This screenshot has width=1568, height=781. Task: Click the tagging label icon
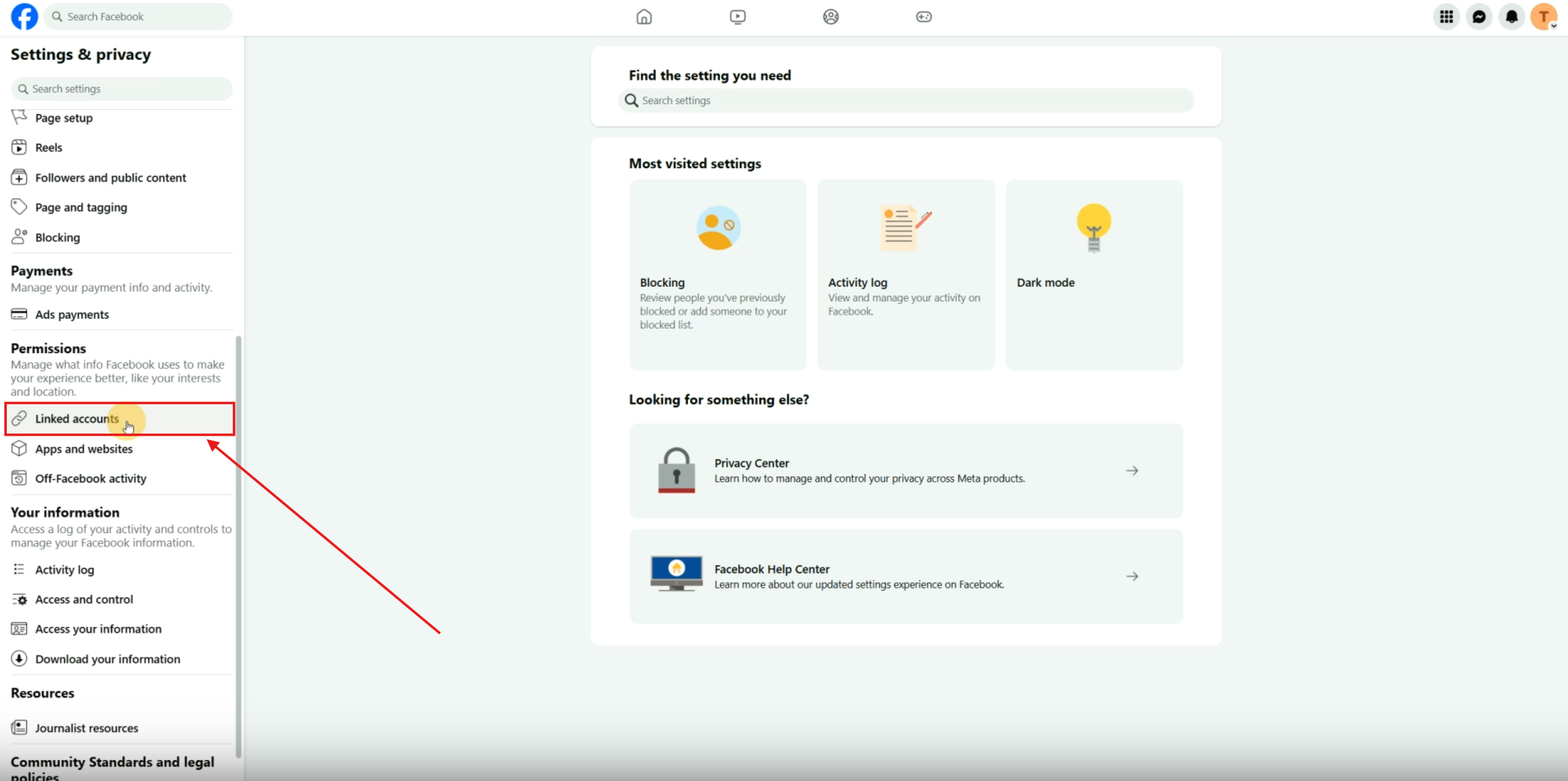point(19,206)
